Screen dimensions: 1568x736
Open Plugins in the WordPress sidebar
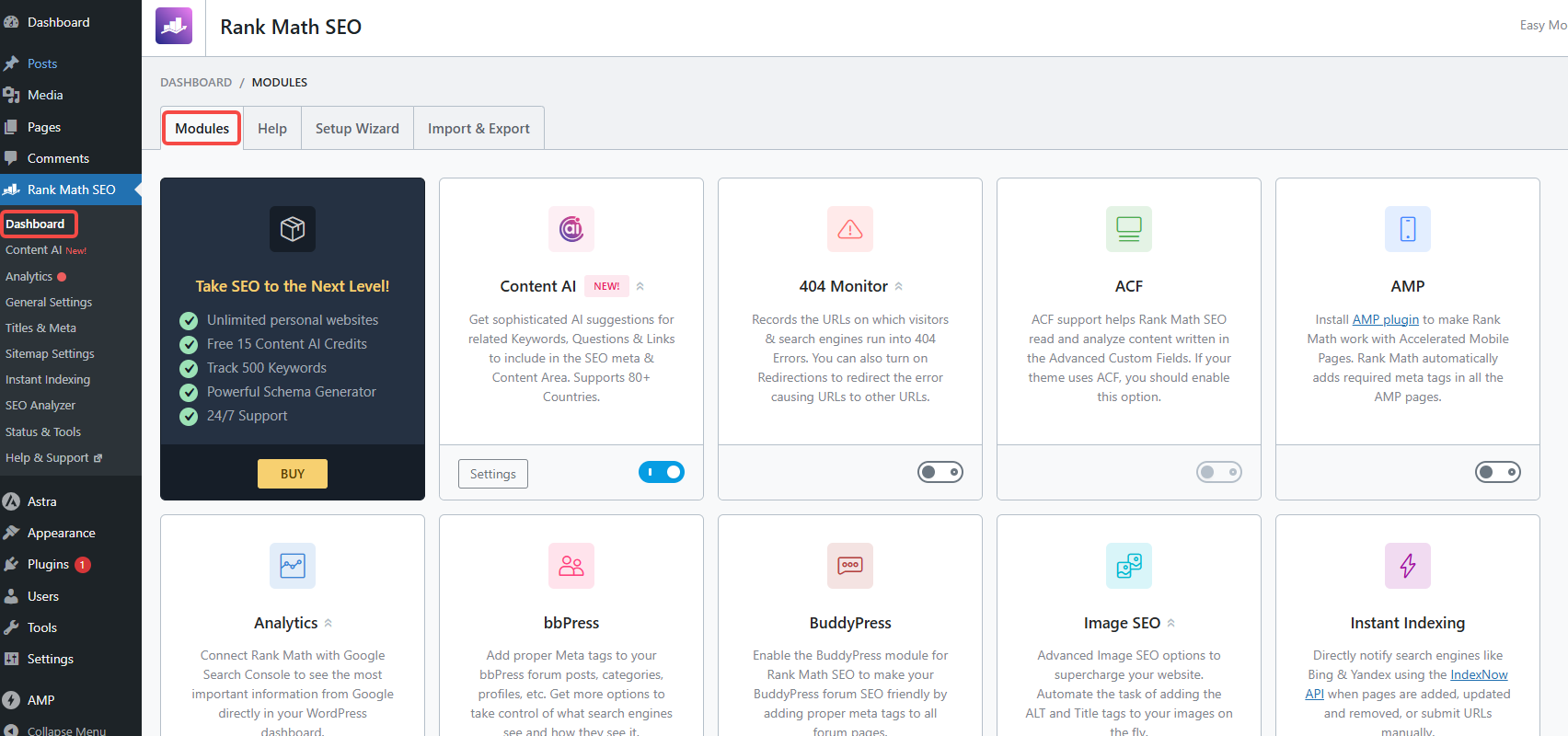pos(48,564)
